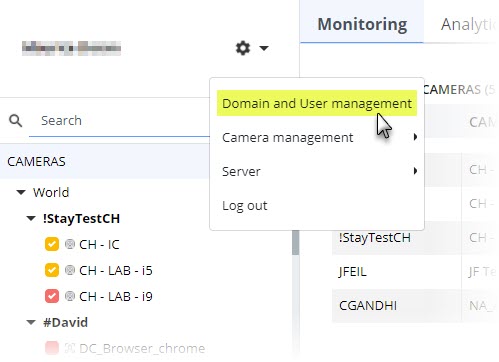Switch to the Analytics tab
This screenshot has height=362, width=499.
pyautogui.click(x=468, y=24)
